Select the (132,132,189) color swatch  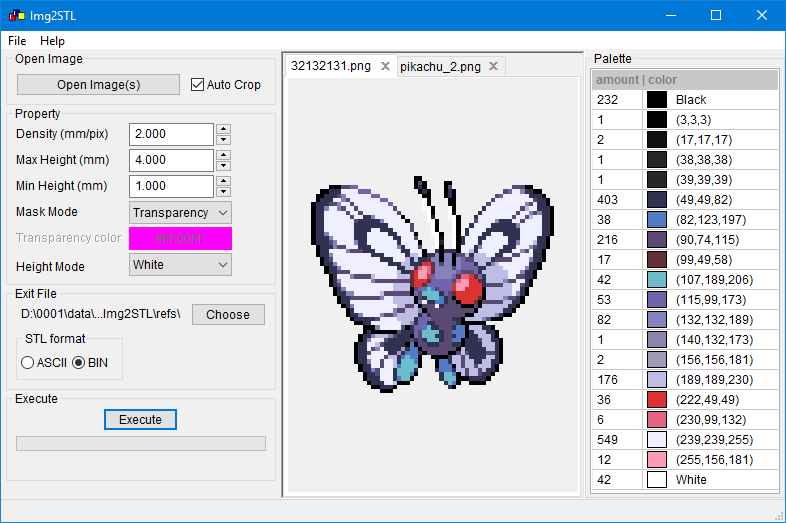(657, 320)
